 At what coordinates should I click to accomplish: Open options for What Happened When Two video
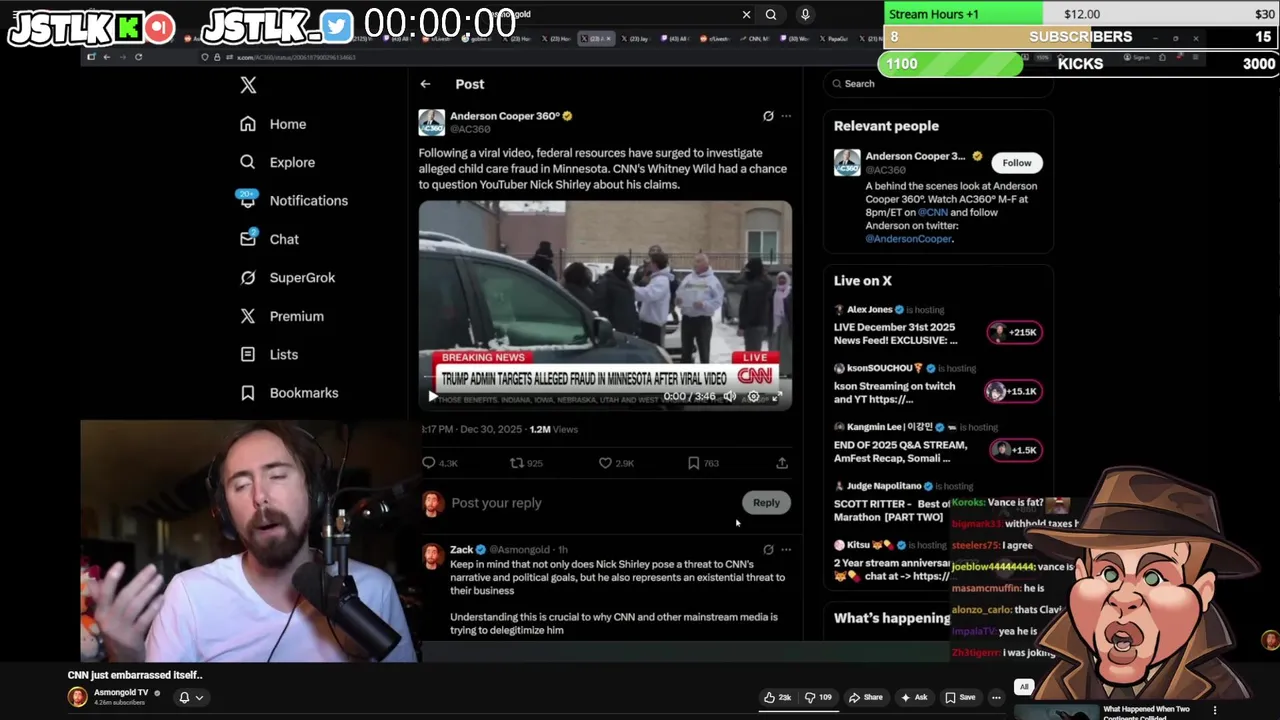1215,711
